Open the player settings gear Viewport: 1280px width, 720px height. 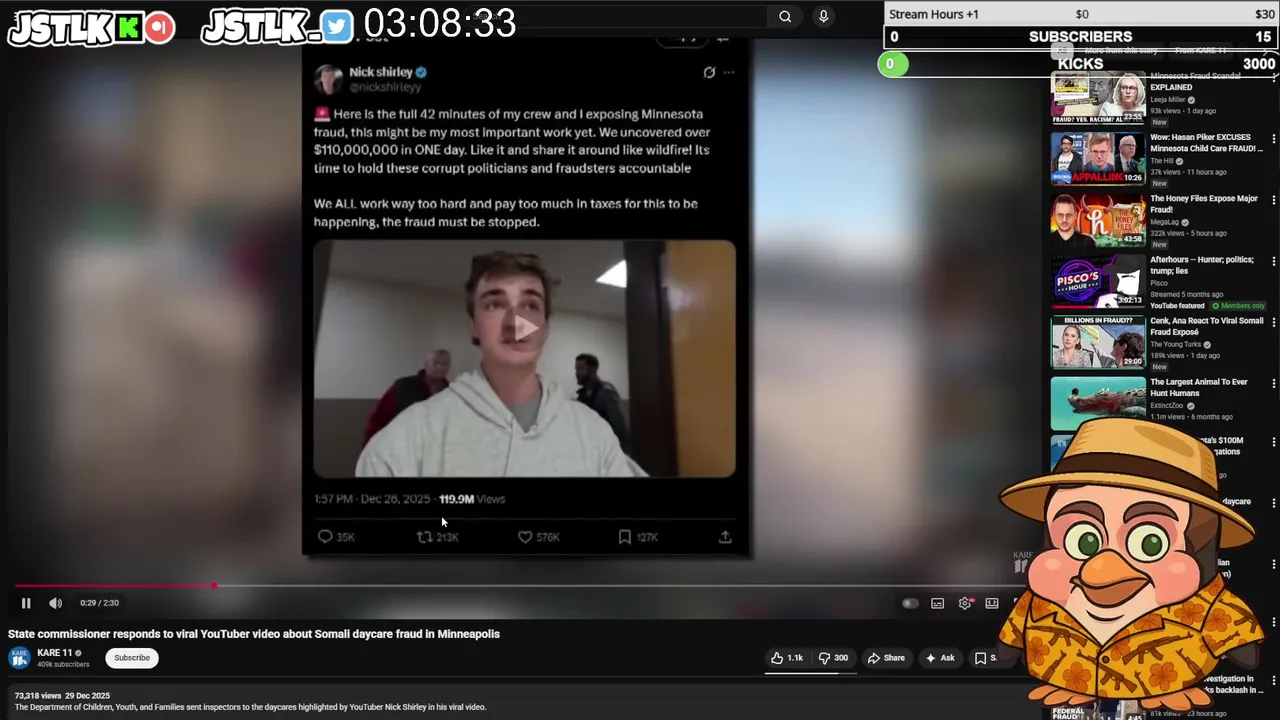click(965, 603)
